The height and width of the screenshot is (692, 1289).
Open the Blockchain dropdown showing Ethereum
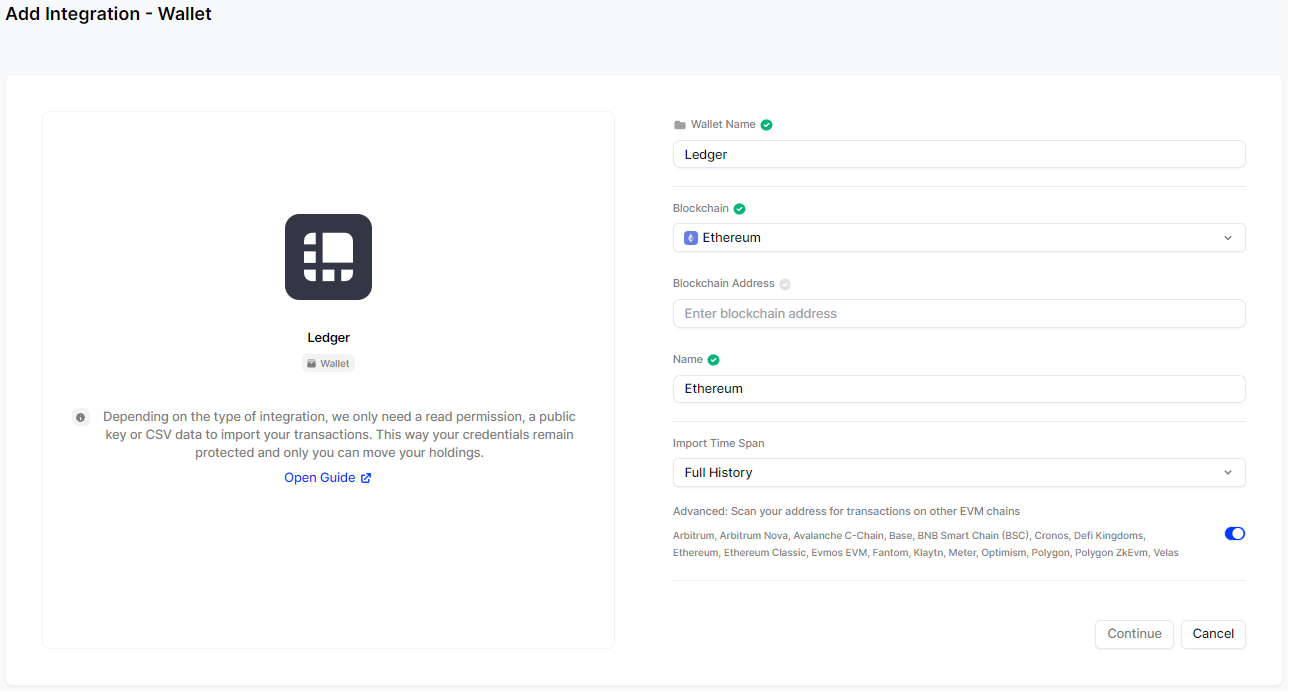point(958,238)
